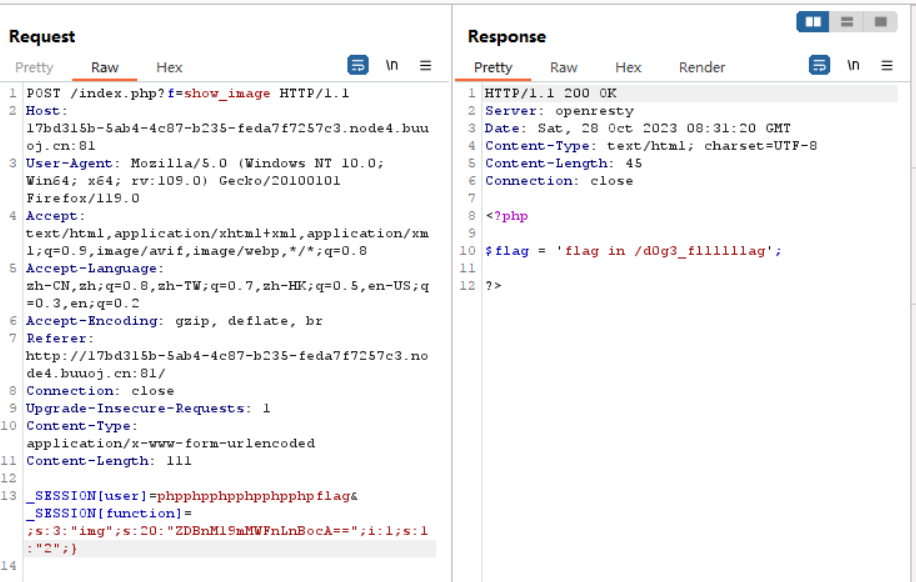
Task: Switch Response view to Hex tab
Action: 628,68
